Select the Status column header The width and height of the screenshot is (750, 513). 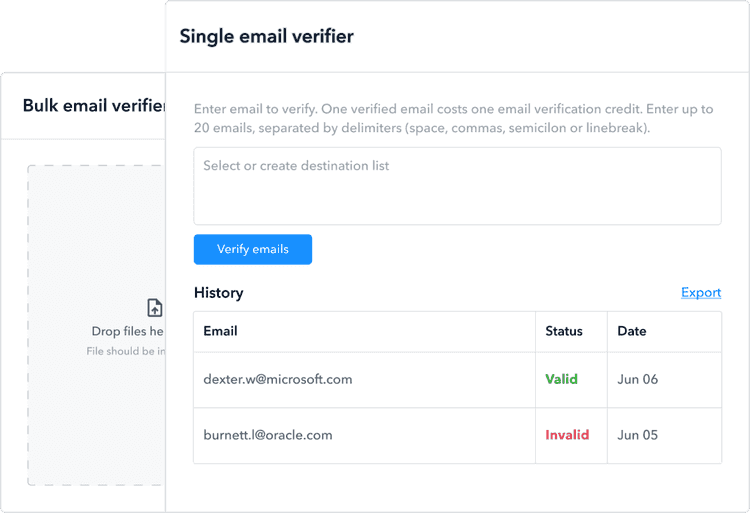564,331
